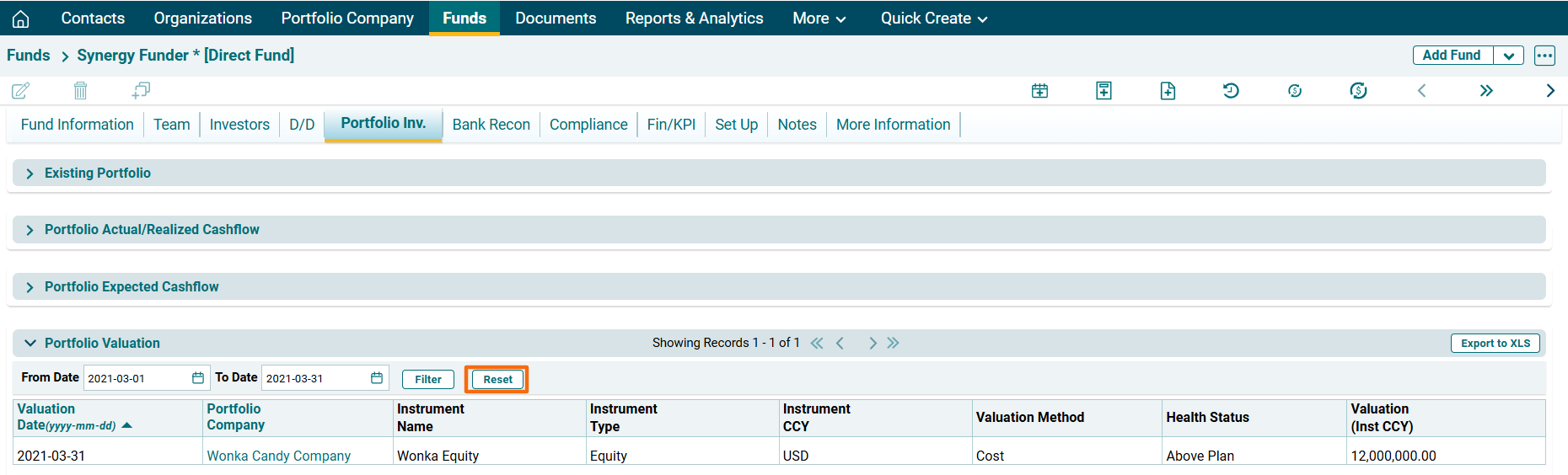The height and width of the screenshot is (475, 1568).
Task: Collapse the Portfolio Valuation section
Action: coord(30,343)
